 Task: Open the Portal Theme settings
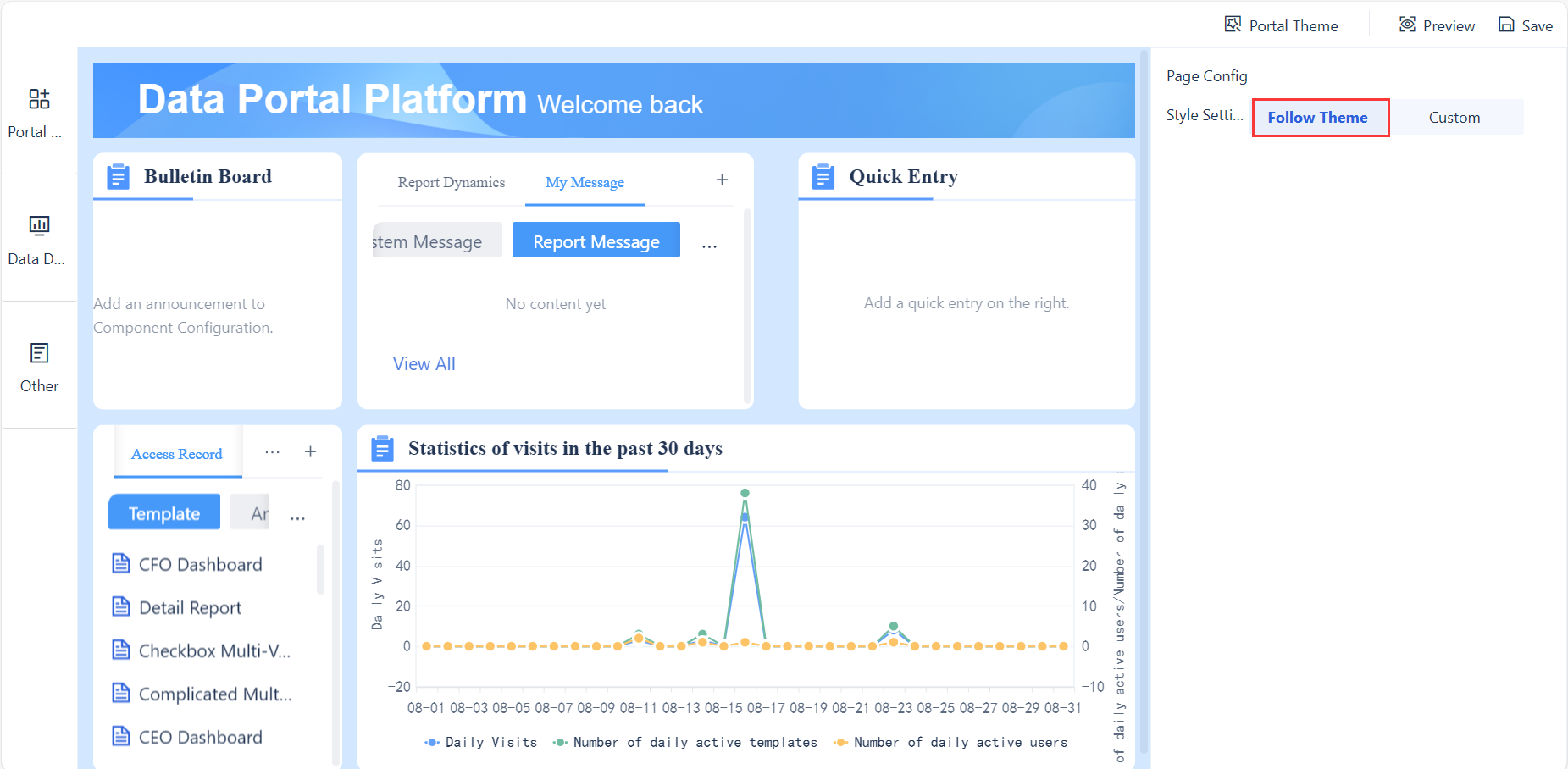pyautogui.click(x=1281, y=25)
